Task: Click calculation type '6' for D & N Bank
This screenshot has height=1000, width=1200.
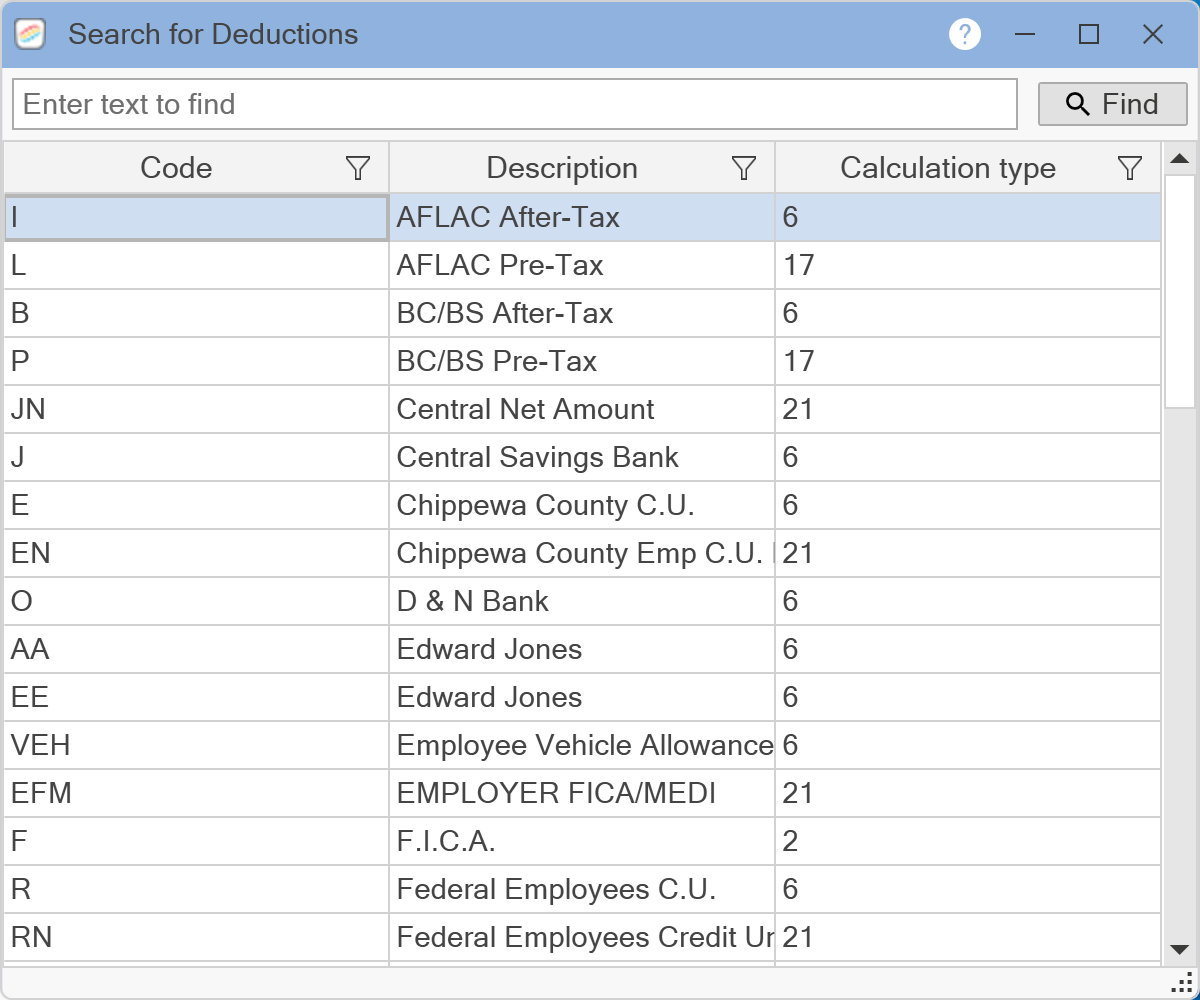Action: 968,601
